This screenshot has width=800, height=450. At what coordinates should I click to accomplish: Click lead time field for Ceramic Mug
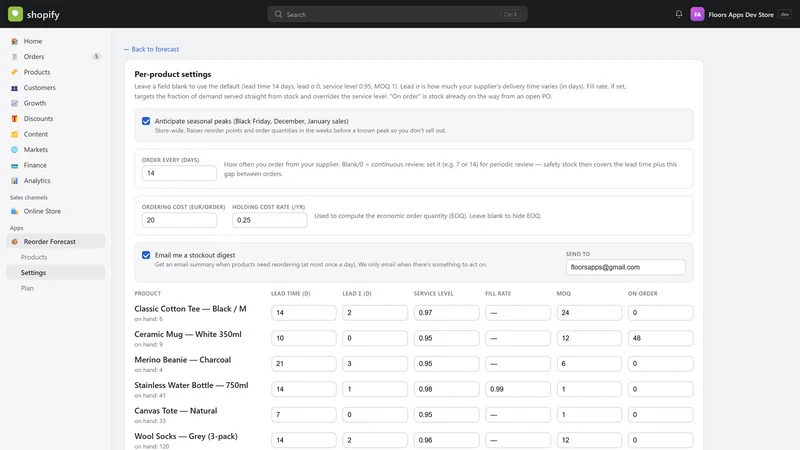[x=304, y=338]
